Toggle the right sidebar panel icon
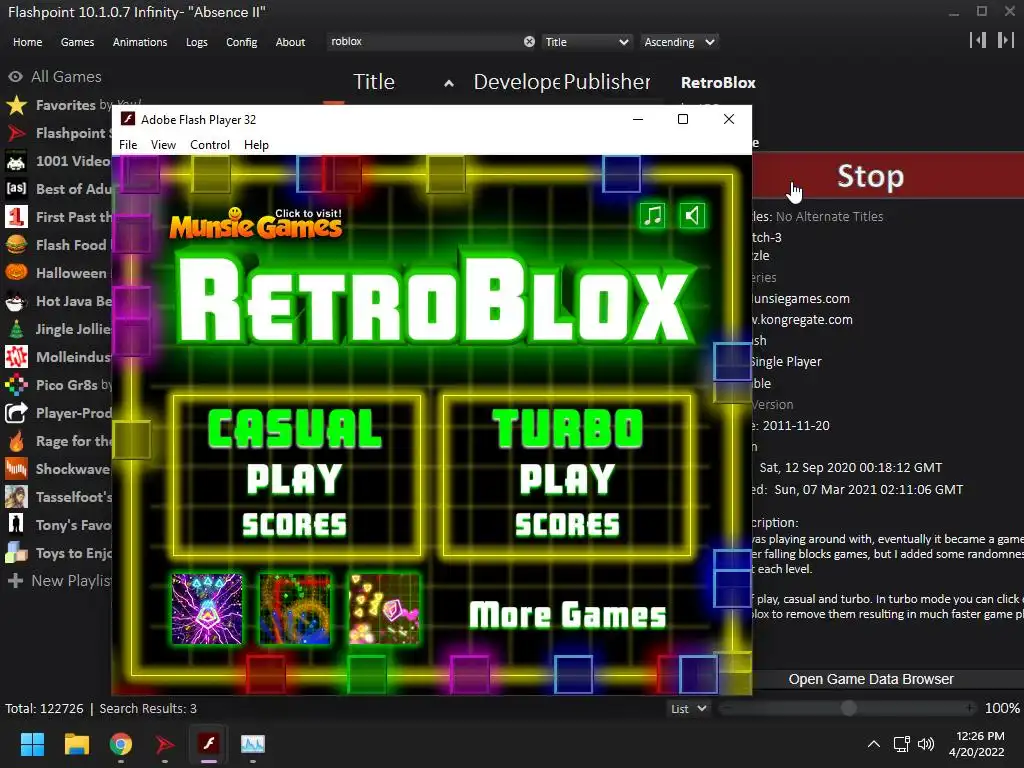This screenshot has height=768, width=1024. point(1006,40)
